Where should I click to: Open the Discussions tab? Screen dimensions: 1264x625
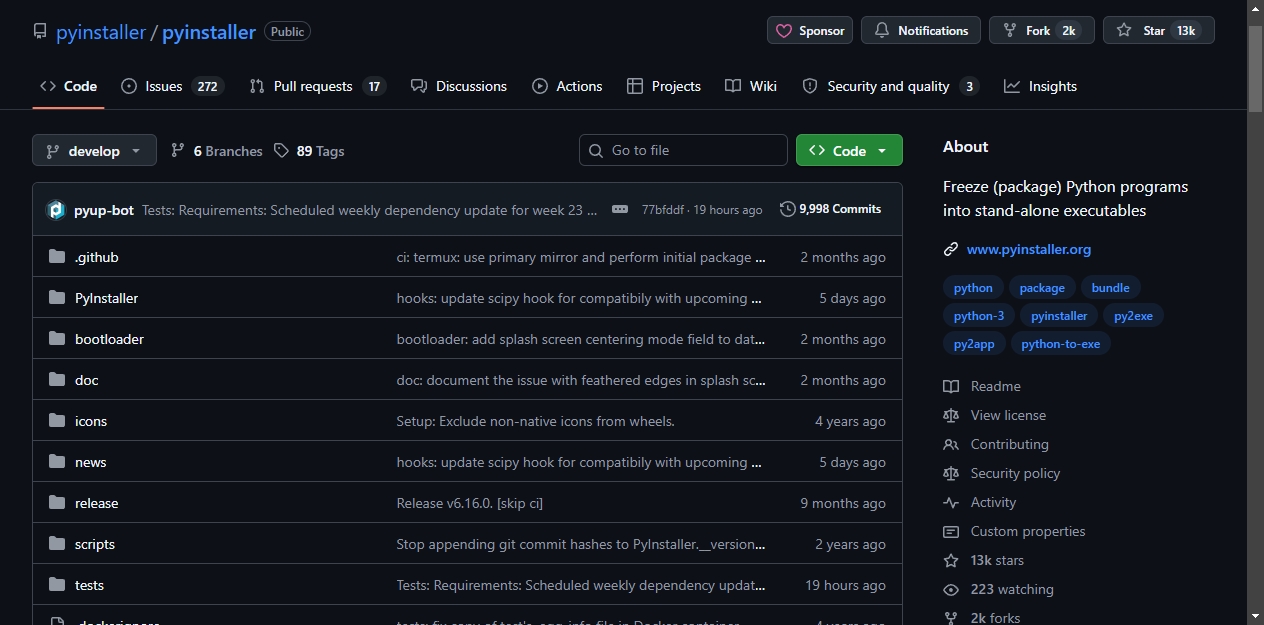pyautogui.click(x=459, y=86)
